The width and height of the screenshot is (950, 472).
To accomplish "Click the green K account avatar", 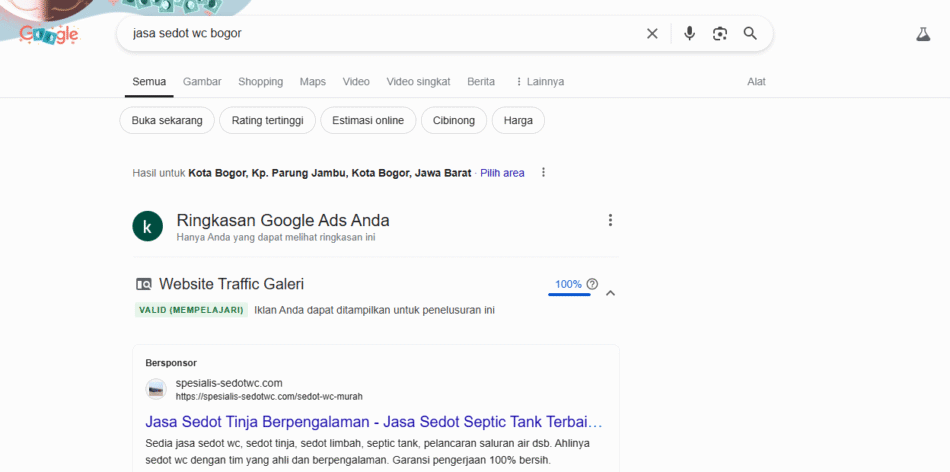I will pos(147,227).
